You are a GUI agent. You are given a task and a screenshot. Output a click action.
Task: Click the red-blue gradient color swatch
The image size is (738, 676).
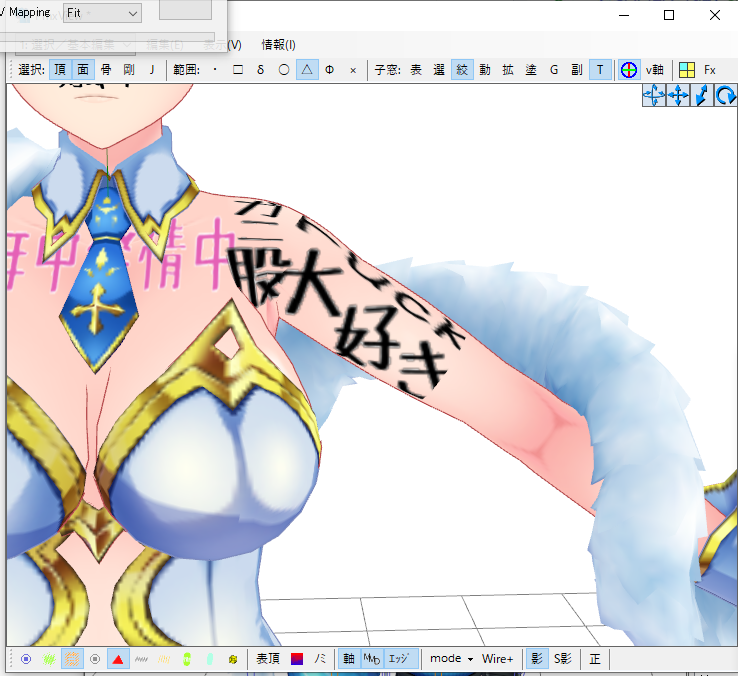tap(297, 659)
